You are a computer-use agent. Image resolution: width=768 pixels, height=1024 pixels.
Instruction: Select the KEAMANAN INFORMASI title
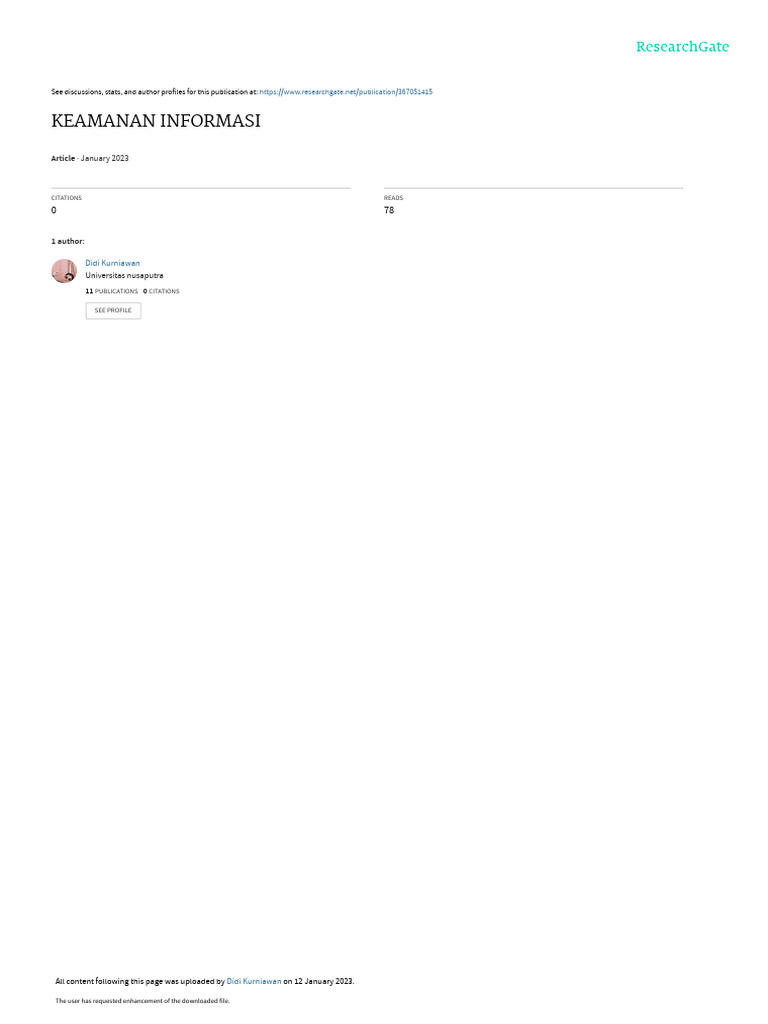156,121
